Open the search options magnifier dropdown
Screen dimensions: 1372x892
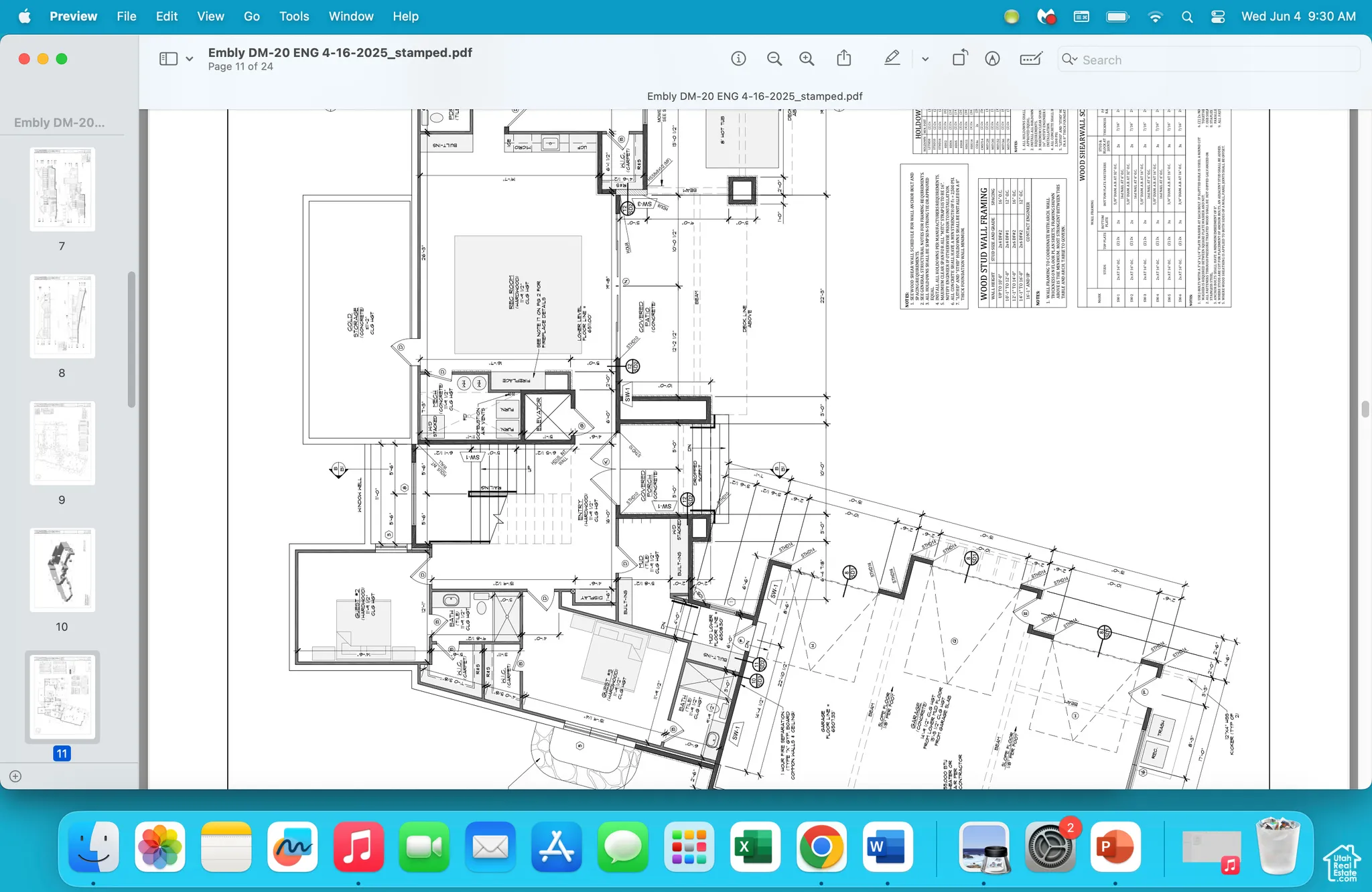click(x=1069, y=60)
